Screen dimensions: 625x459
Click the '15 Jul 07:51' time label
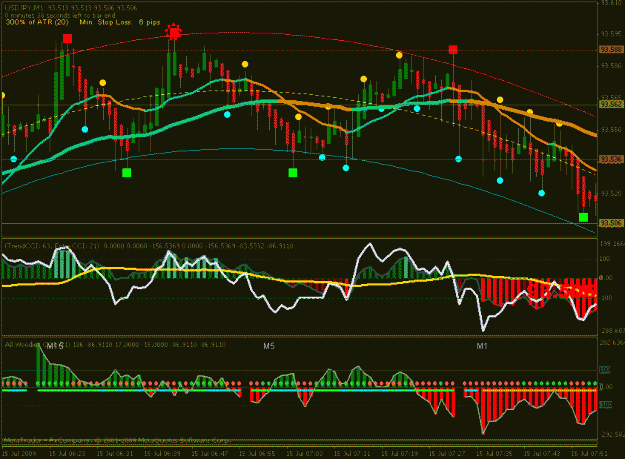(589, 453)
